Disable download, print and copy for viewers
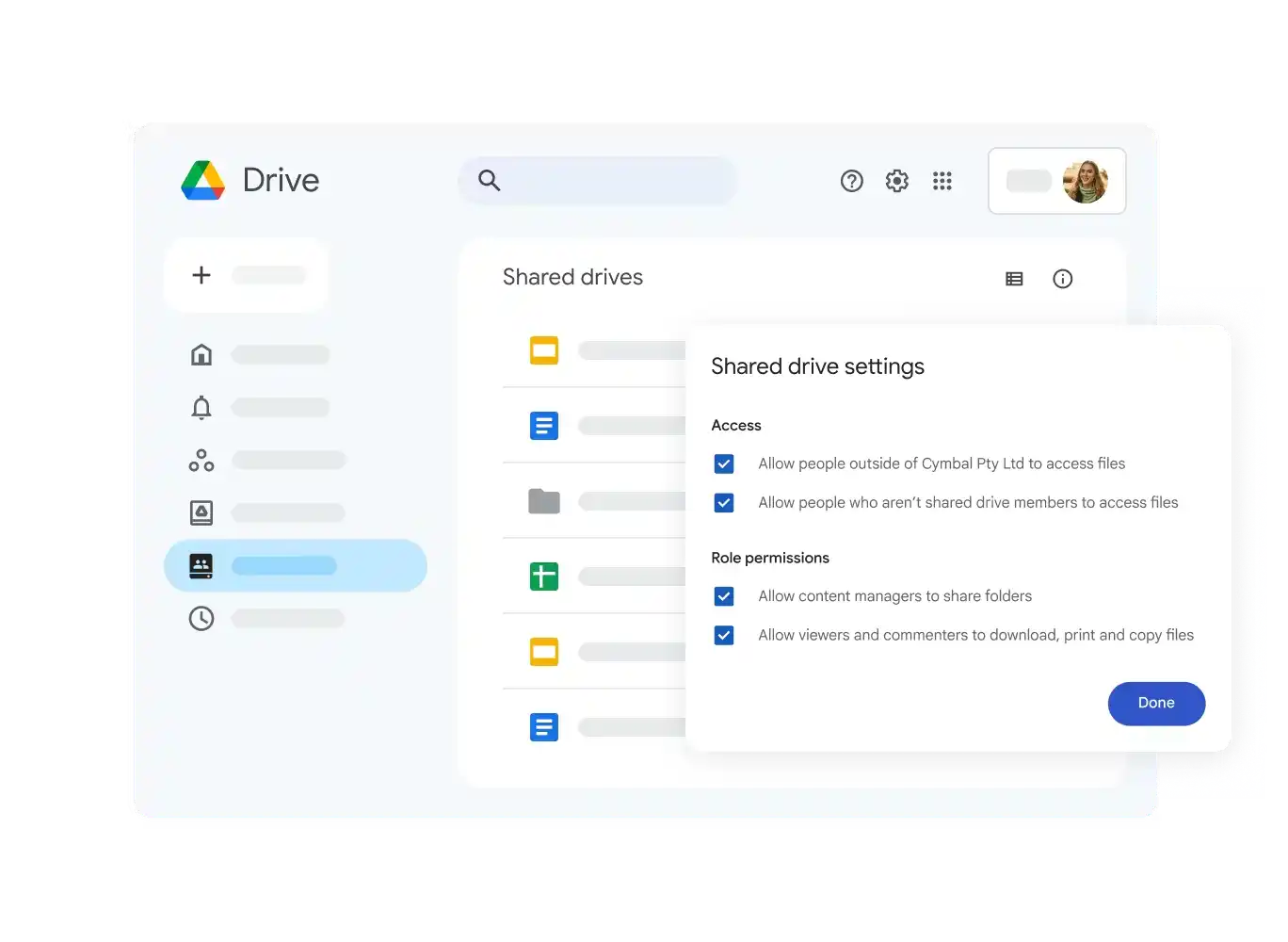Viewport: 1288px width, 942px height. (x=724, y=635)
